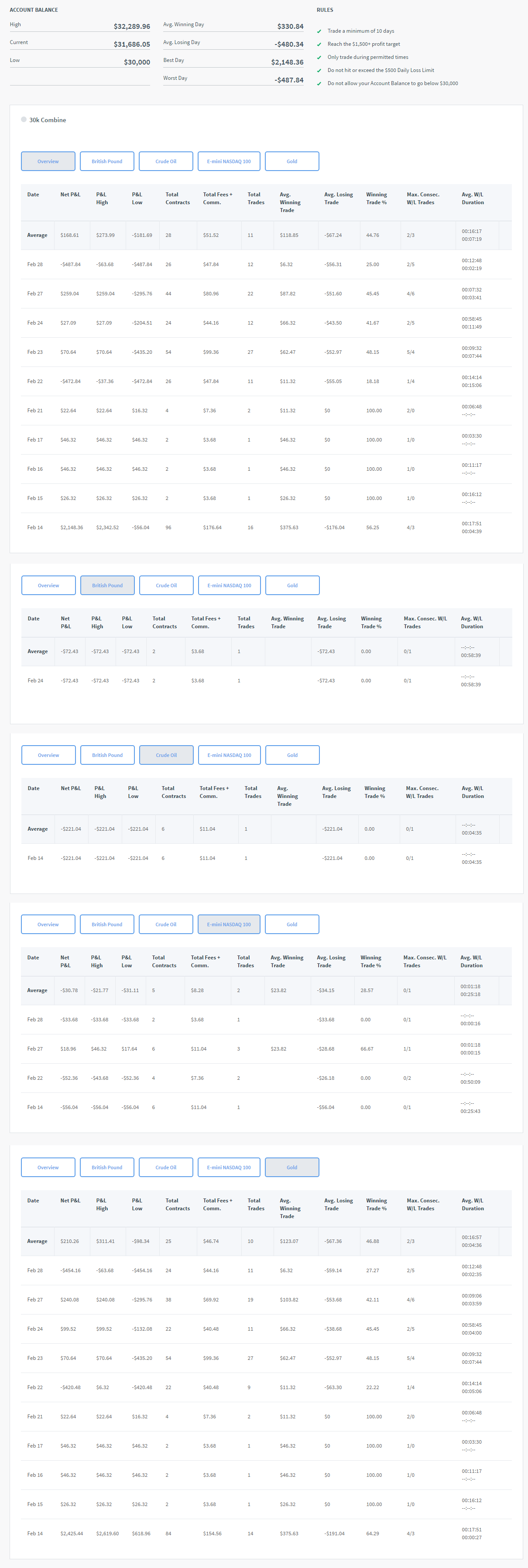528x1568 pixels.
Task: Click the Current account balance $31,686.05
Action: pyautogui.click(x=131, y=45)
